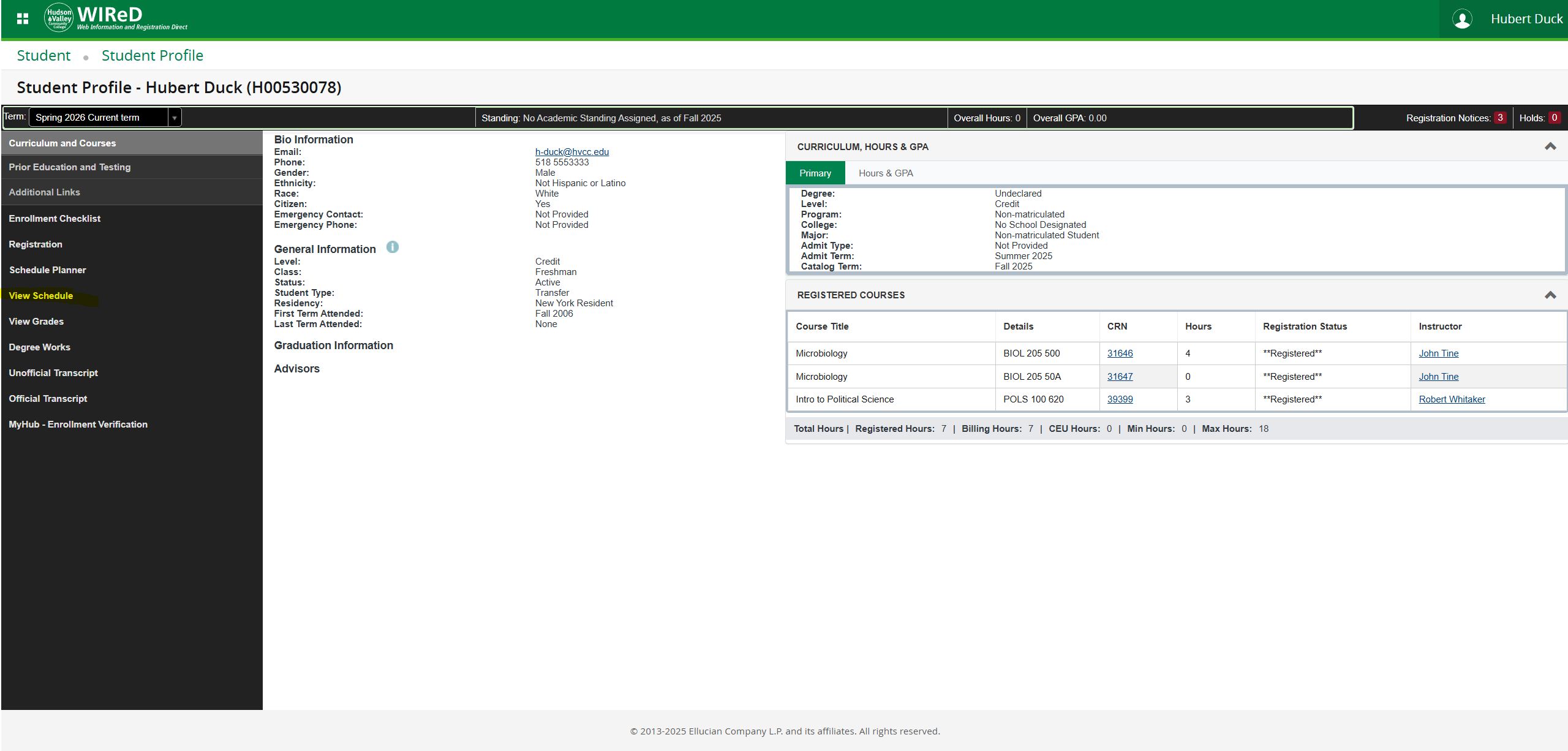
Task: Click the h-duck@hvcc.edu email link
Action: pos(571,152)
